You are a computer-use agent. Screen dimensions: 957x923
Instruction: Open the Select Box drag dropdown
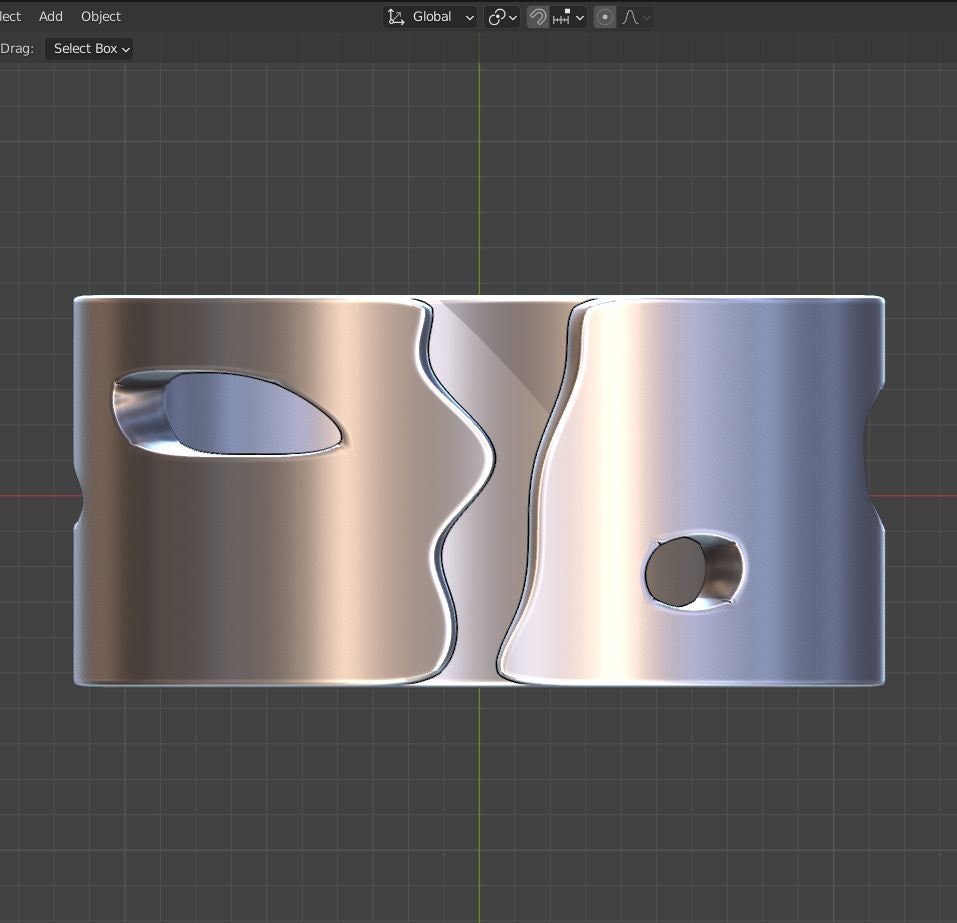point(89,49)
